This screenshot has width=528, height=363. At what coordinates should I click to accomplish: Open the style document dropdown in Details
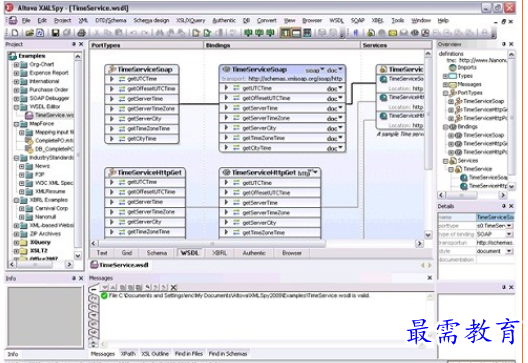click(x=509, y=251)
